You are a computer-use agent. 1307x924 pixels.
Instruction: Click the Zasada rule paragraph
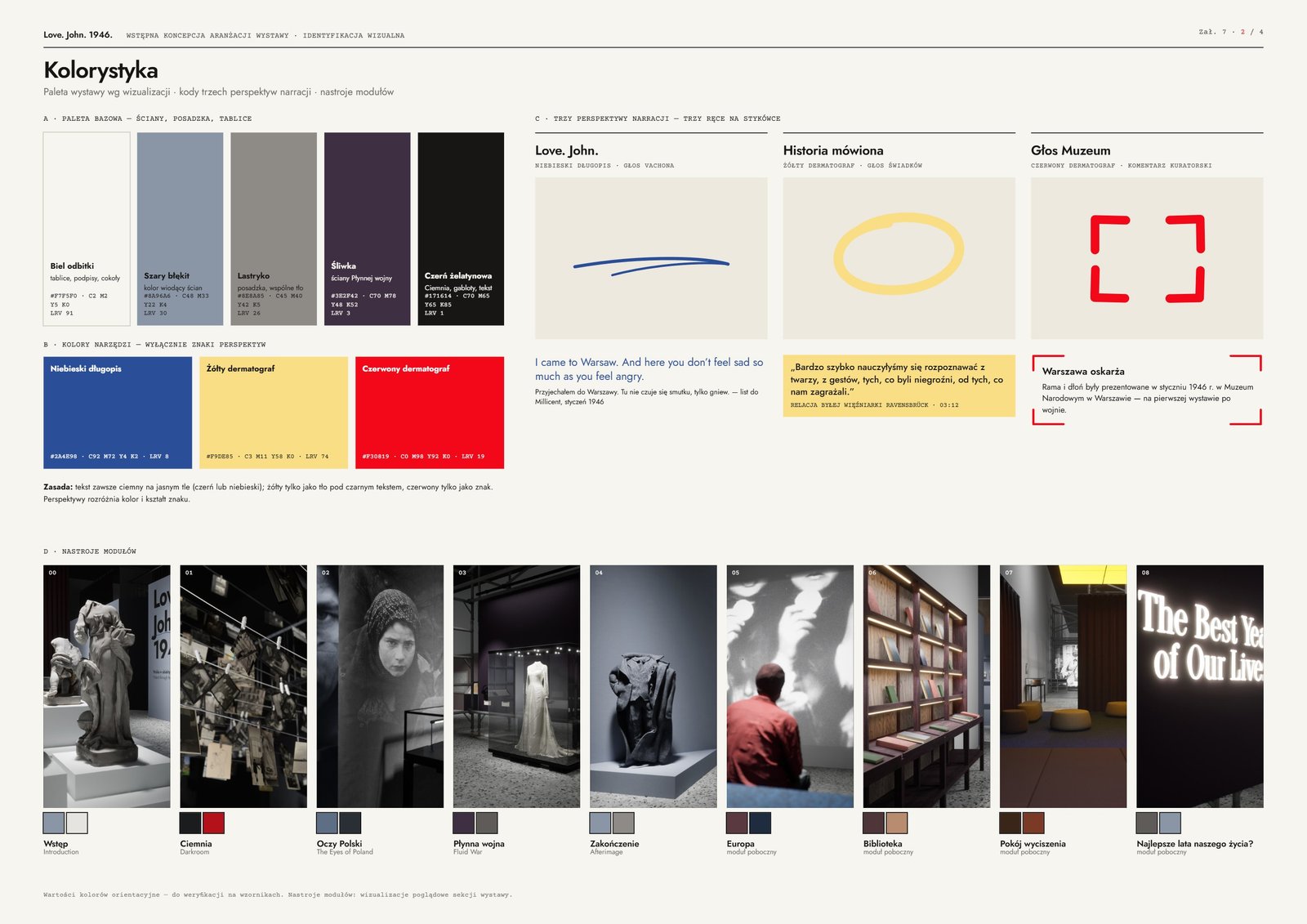coord(268,493)
